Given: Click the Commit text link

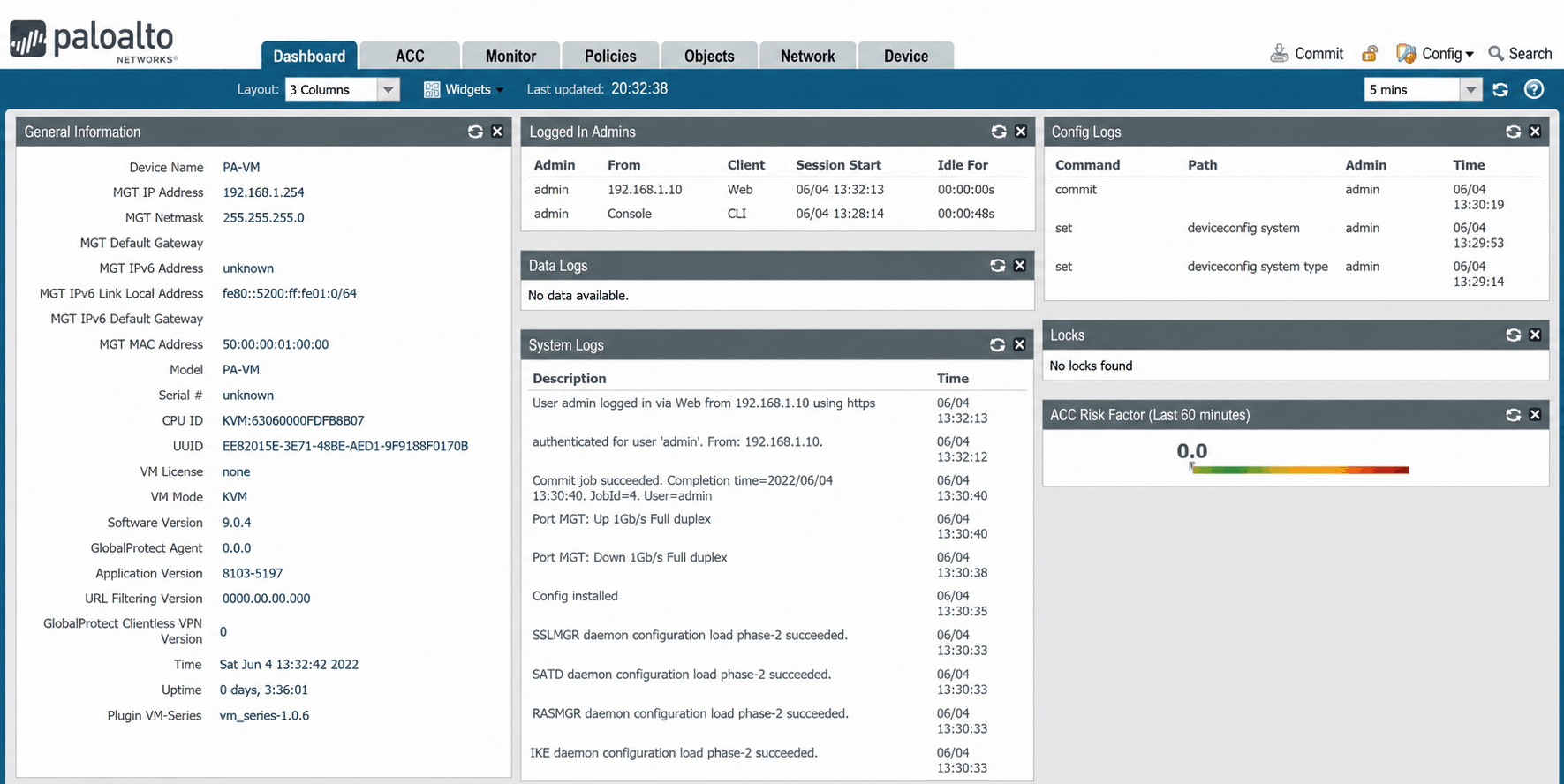Looking at the screenshot, I should 1318,54.
